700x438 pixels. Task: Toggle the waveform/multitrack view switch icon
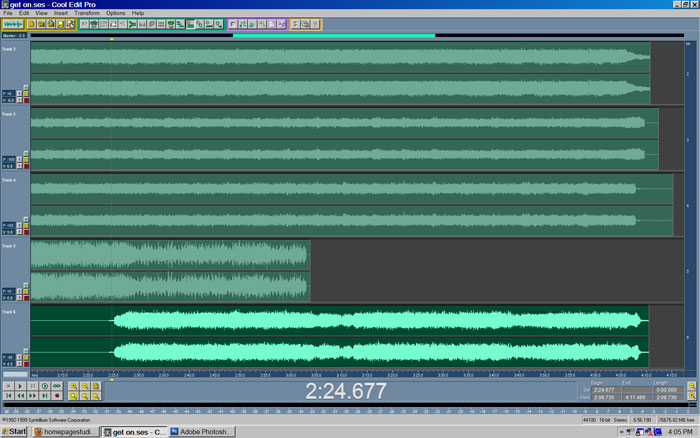[x=13, y=24]
